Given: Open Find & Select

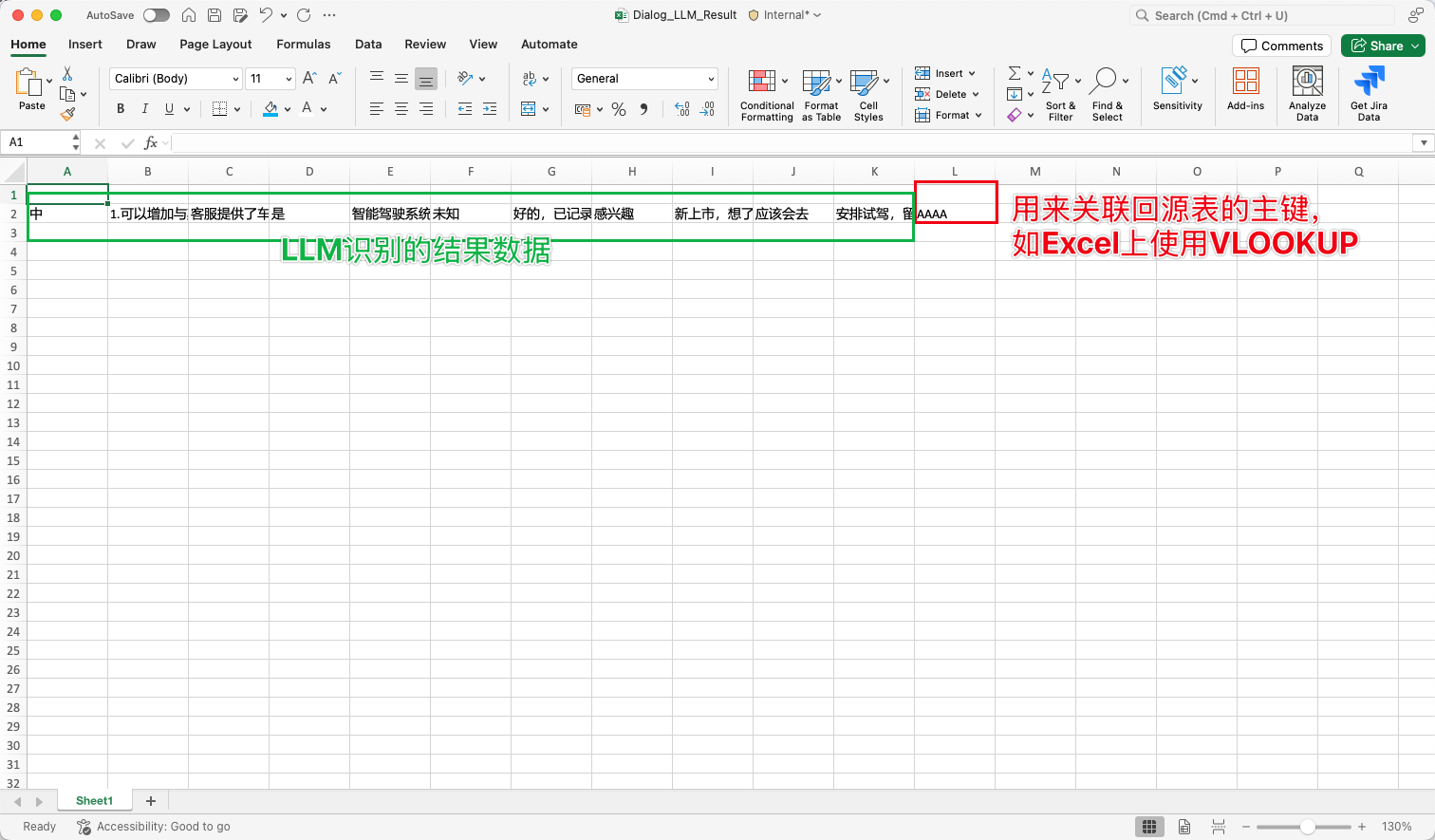Looking at the screenshot, I should (1108, 96).
